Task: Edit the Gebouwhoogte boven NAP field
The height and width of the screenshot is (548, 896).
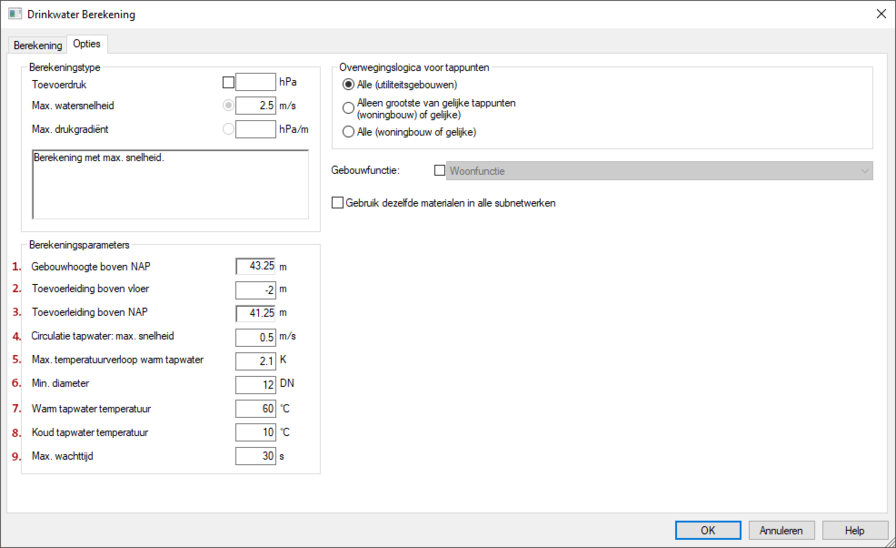Action: 255,266
